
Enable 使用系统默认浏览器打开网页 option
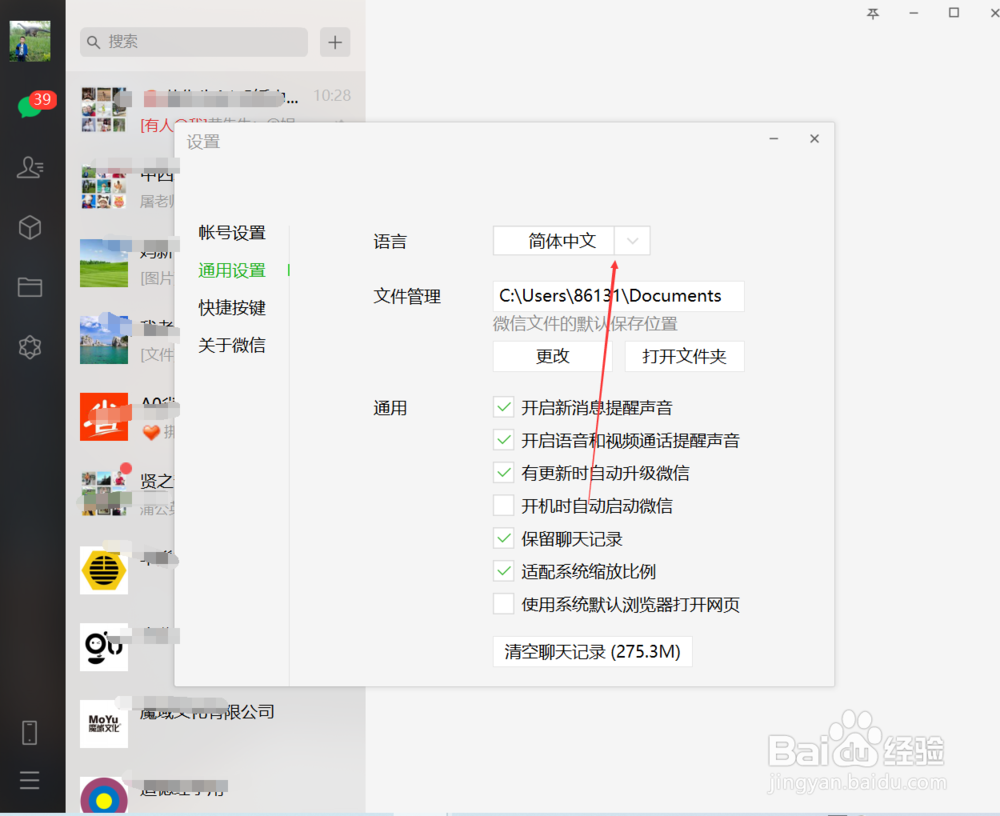504,604
